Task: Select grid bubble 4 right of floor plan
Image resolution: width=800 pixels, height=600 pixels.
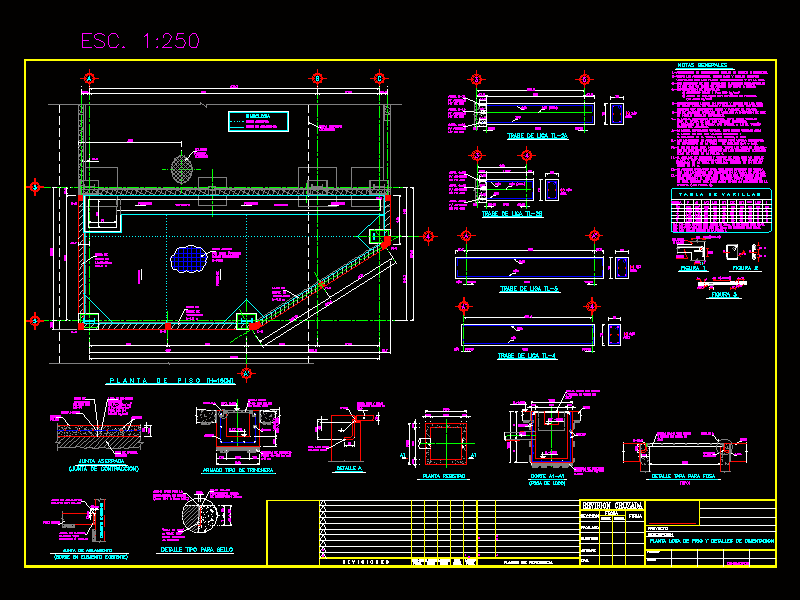Action: (x=429, y=236)
